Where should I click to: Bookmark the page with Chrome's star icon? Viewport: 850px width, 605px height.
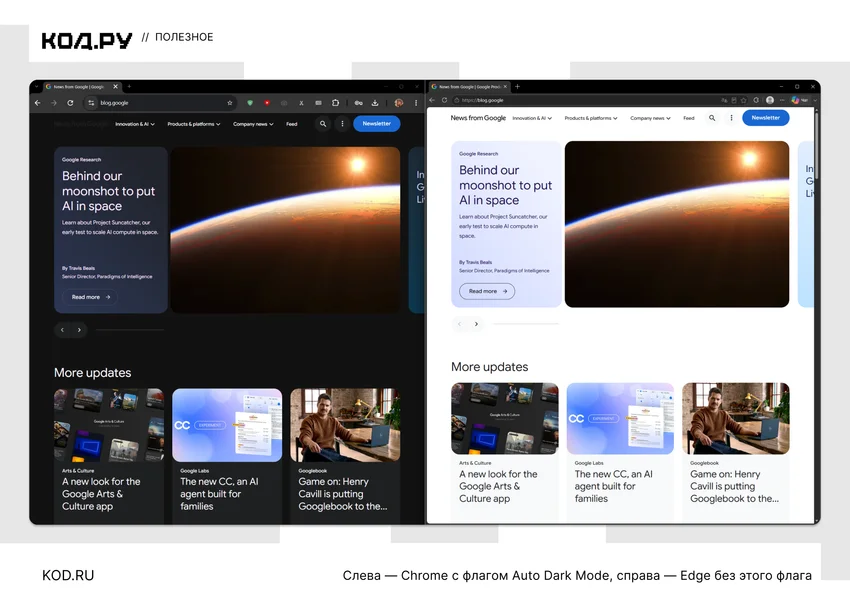coord(230,102)
